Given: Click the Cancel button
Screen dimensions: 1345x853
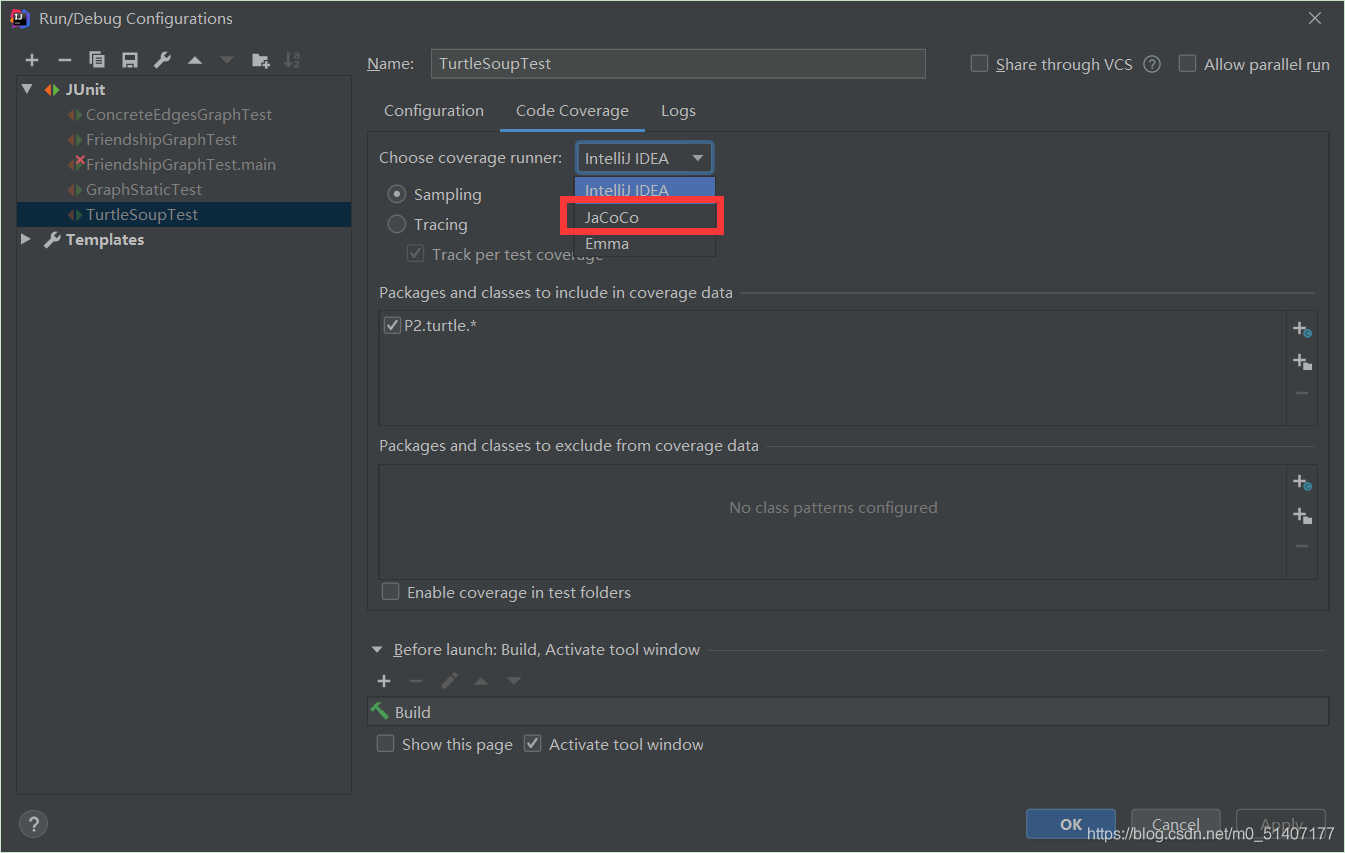Looking at the screenshot, I should pyautogui.click(x=1176, y=824).
